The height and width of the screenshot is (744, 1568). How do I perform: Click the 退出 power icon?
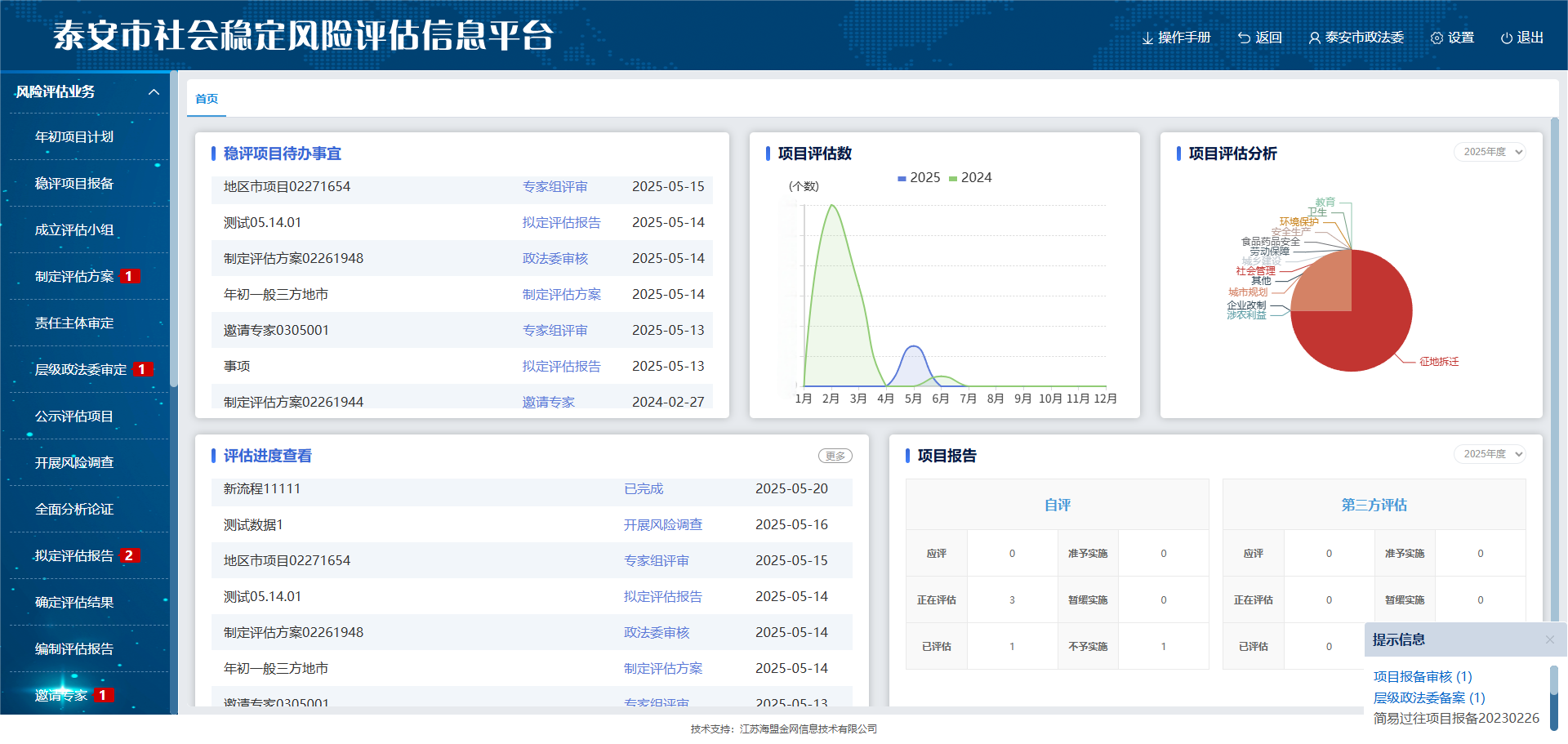point(1505,38)
